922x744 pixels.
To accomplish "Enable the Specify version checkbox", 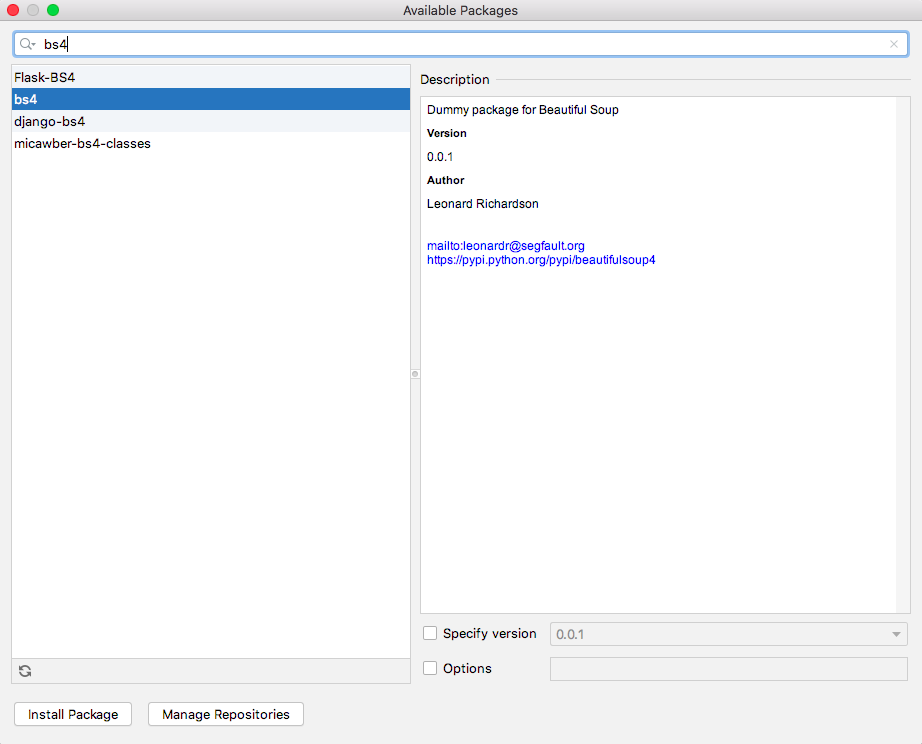I will (430, 633).
